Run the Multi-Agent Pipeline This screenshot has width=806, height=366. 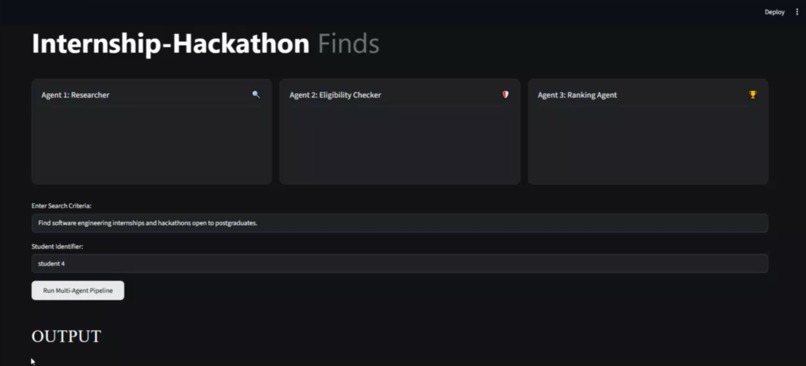(x=78, y=290)
